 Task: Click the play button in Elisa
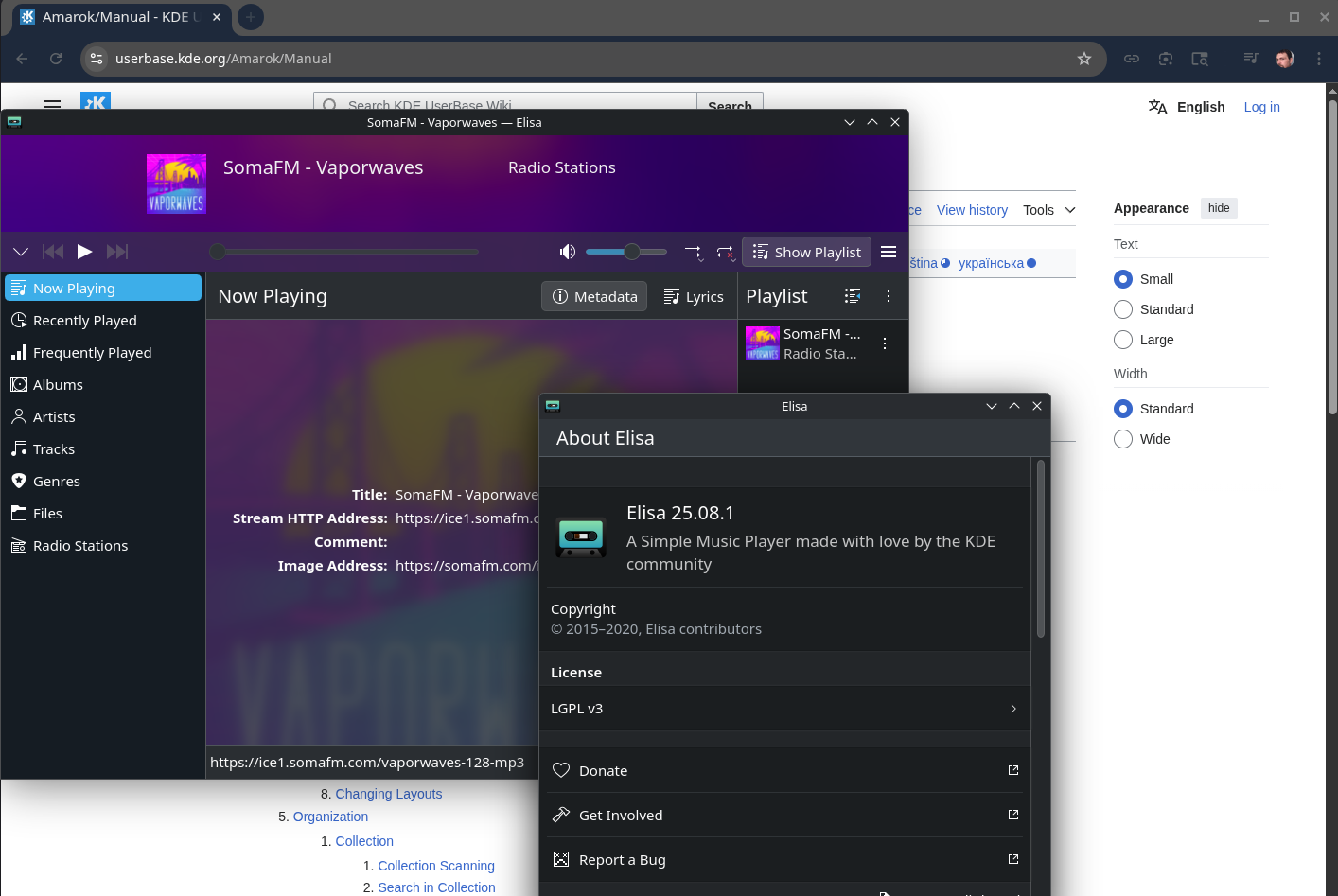coord(84,252)
